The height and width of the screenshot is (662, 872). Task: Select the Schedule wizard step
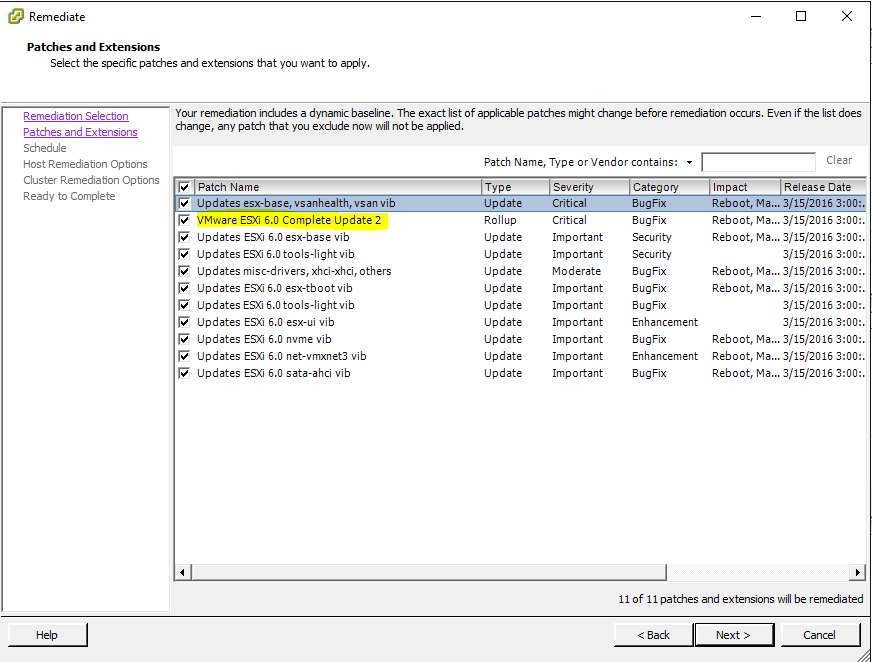44,148
